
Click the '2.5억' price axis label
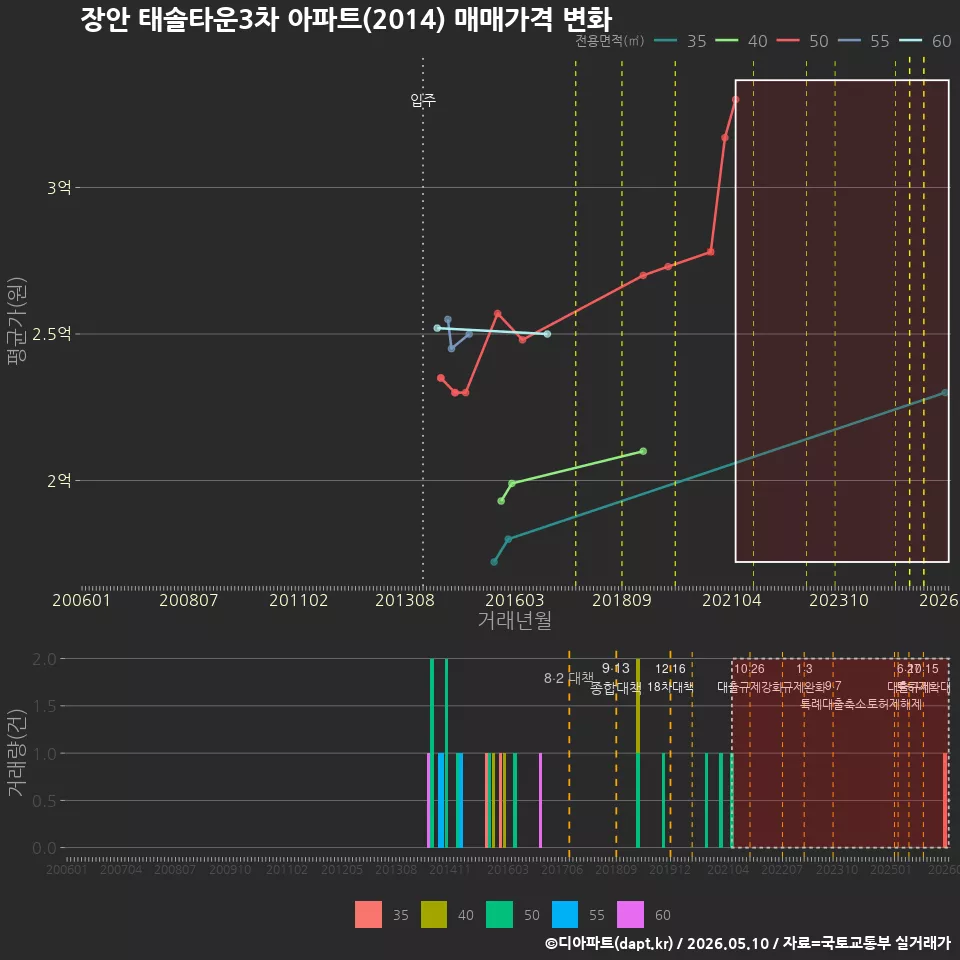coord(52,334)
